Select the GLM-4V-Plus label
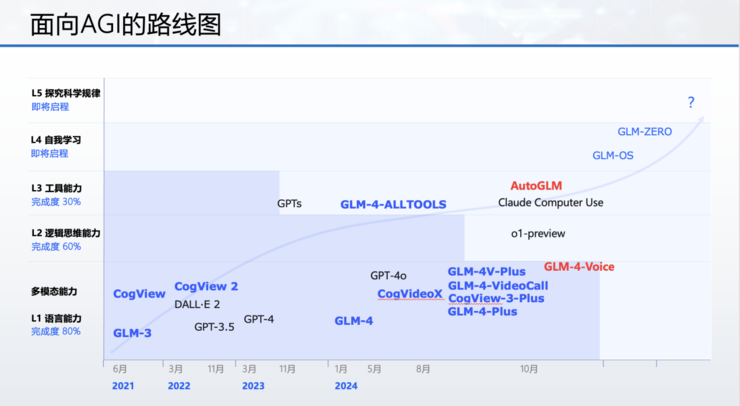Screen dimensions: 740x406 pos(487,271)
